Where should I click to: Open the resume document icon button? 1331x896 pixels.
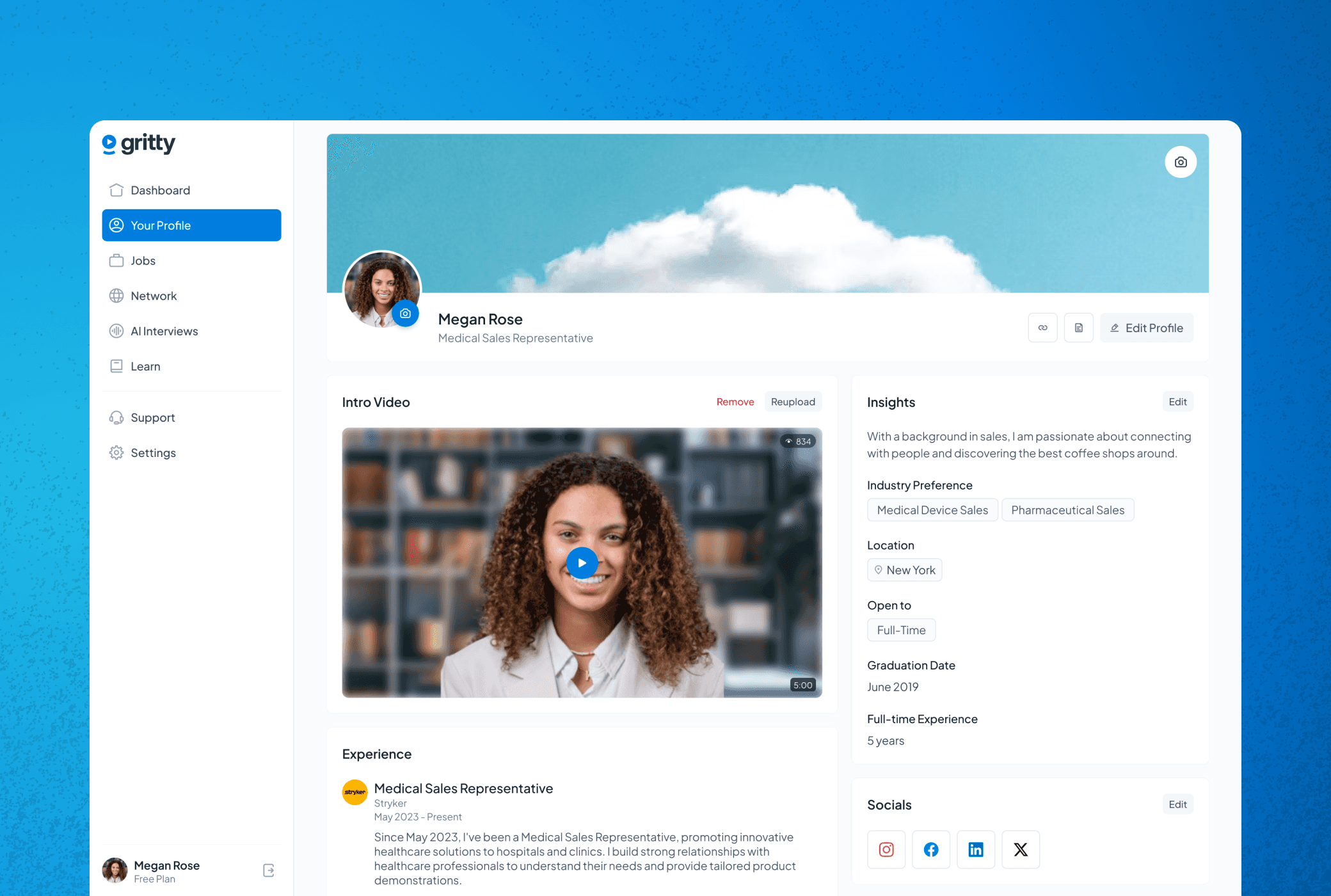click(x=1078, y=328)
